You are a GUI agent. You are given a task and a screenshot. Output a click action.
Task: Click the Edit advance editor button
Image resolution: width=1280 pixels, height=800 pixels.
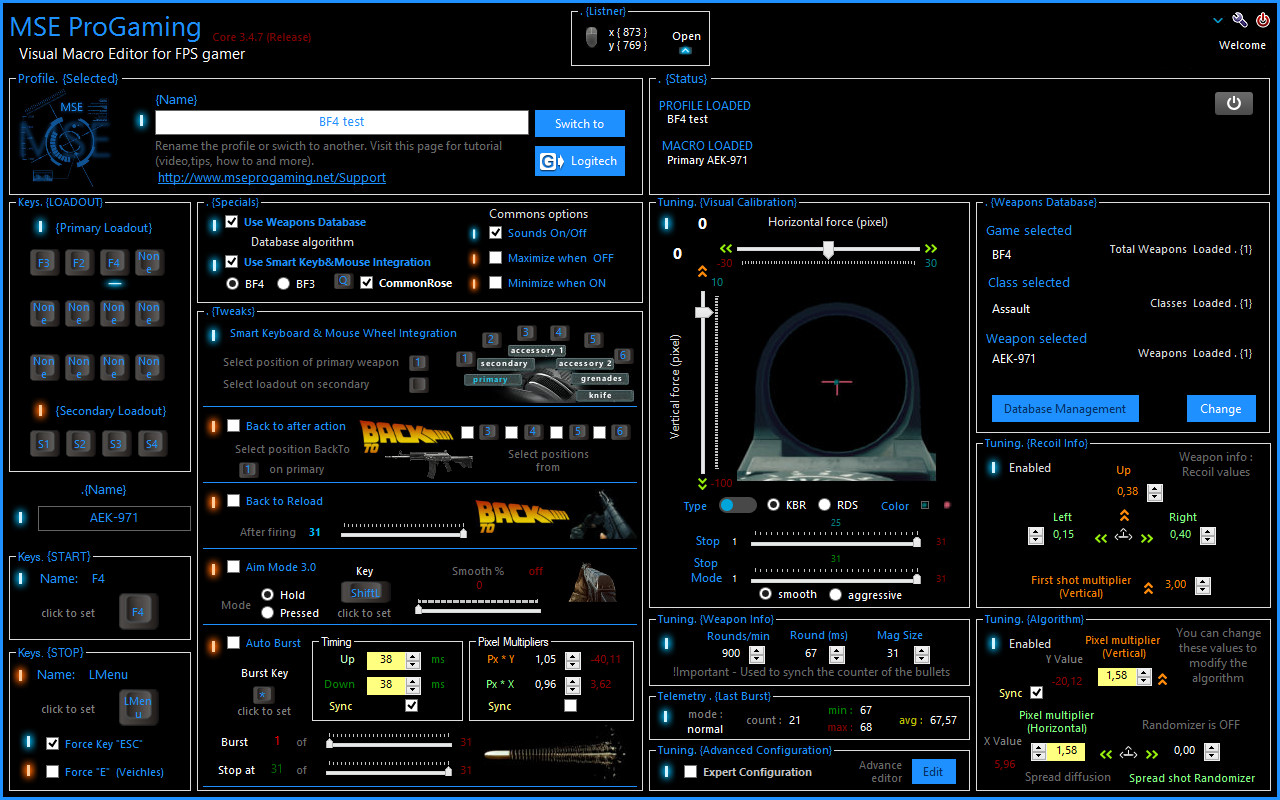[933, 771]
